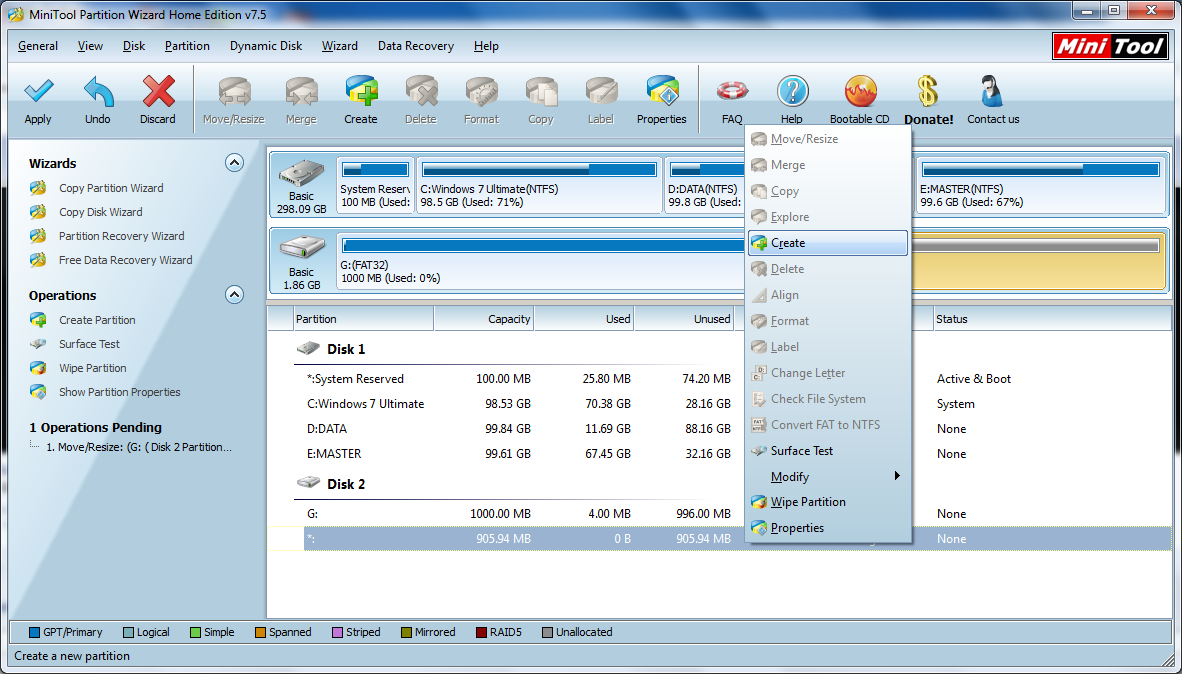Open the Help question mark icon

[792, 92]
